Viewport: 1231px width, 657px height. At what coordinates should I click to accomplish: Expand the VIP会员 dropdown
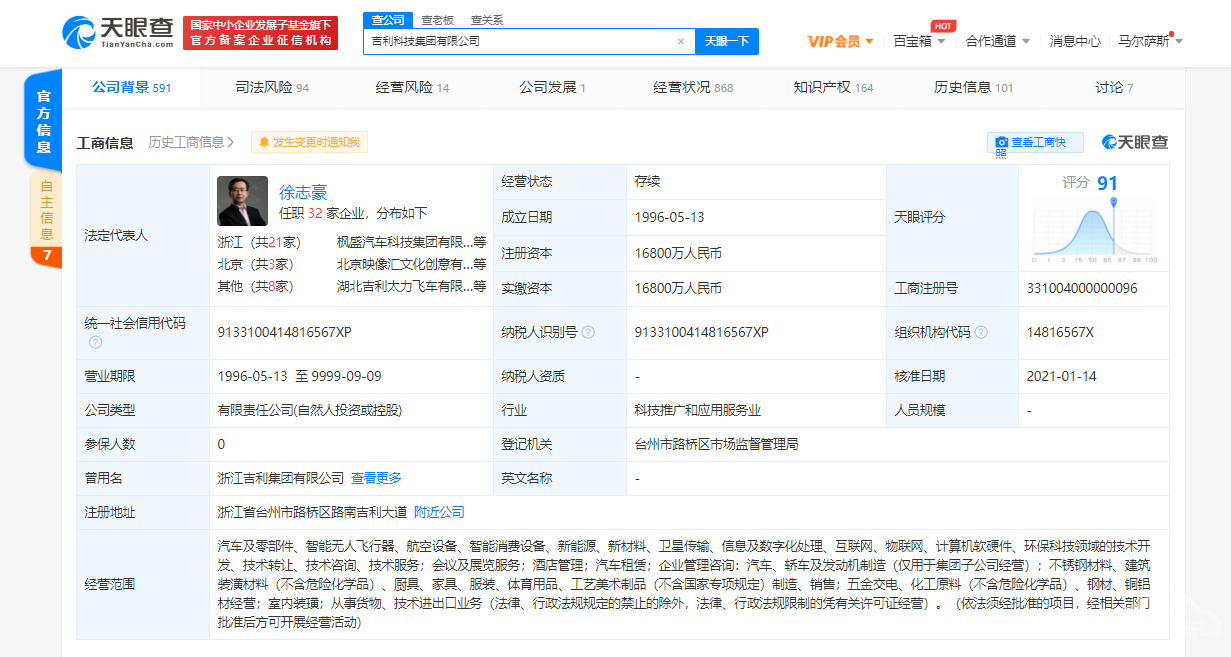840,41
